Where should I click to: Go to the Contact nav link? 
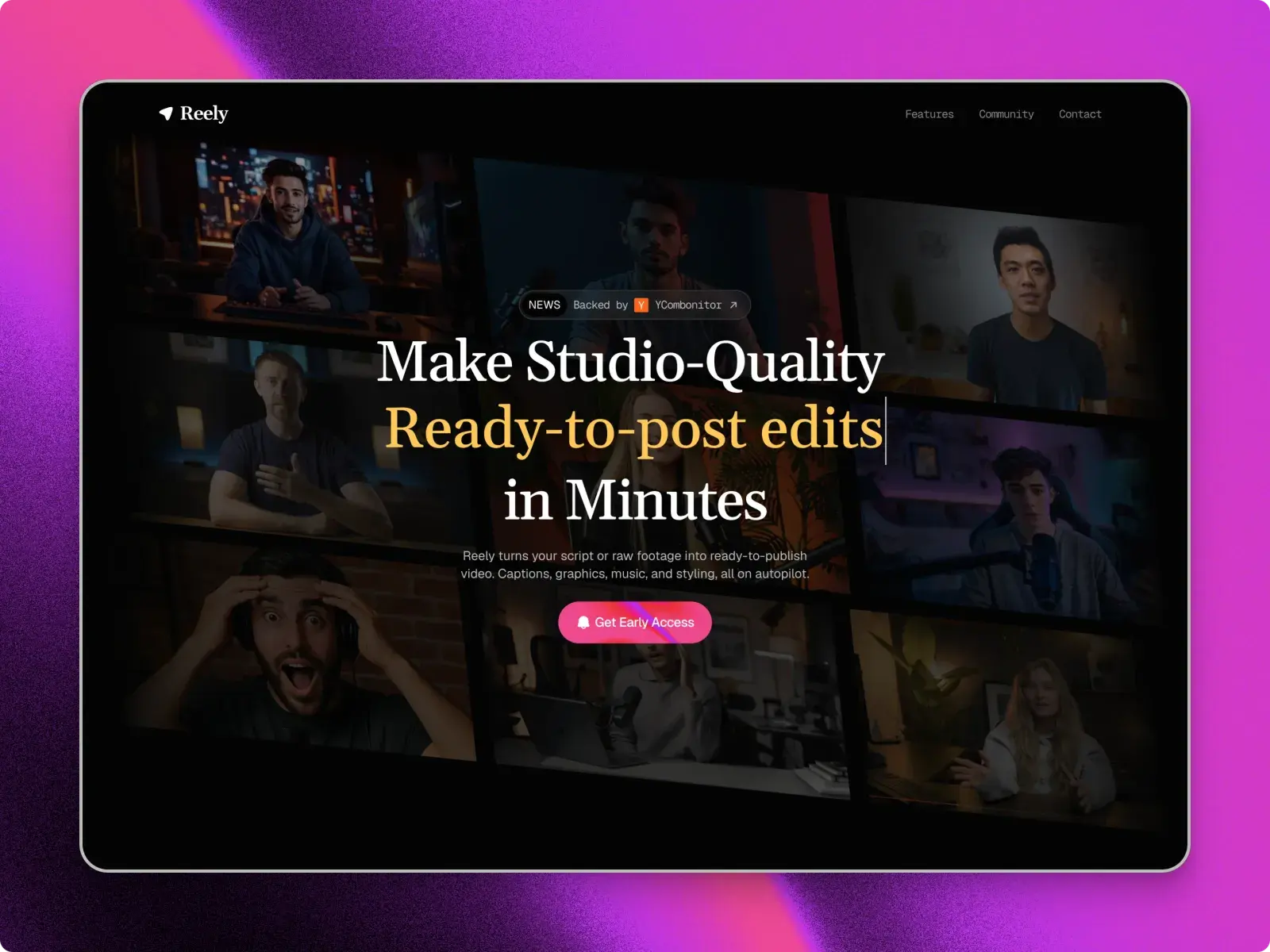click(x=1080, y=114)
